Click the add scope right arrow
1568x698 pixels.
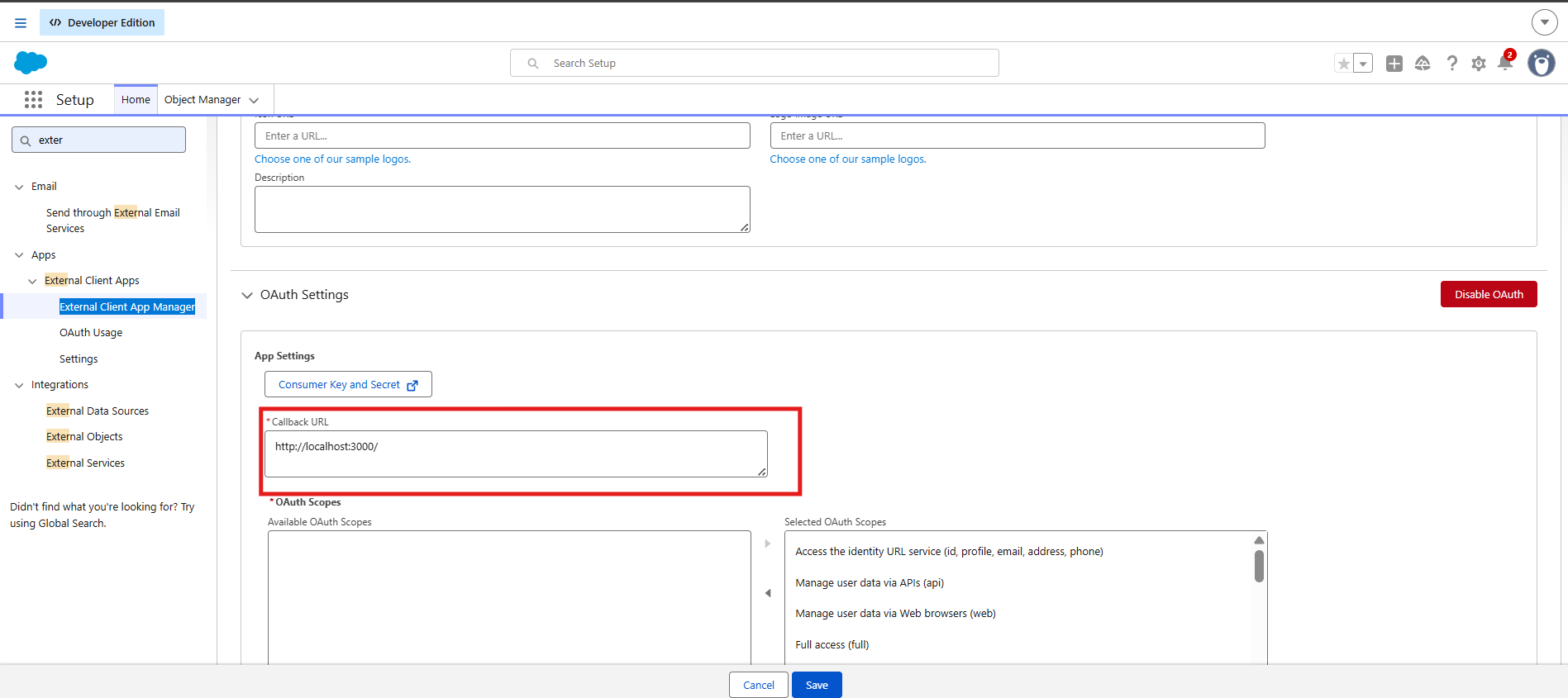[767, 544]
